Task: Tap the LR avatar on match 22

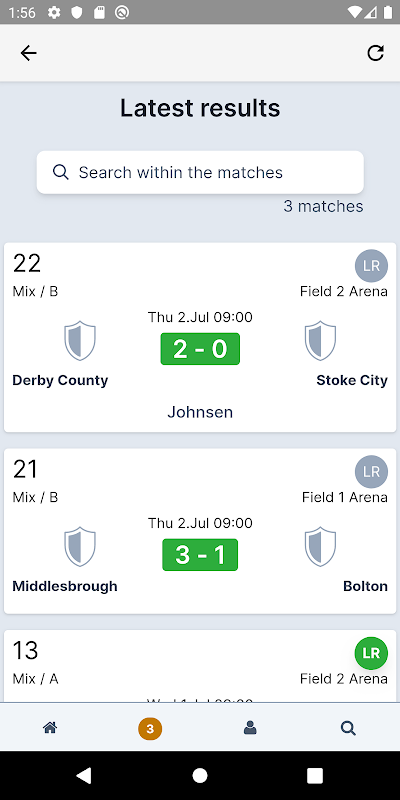Action: click(371, 266)
